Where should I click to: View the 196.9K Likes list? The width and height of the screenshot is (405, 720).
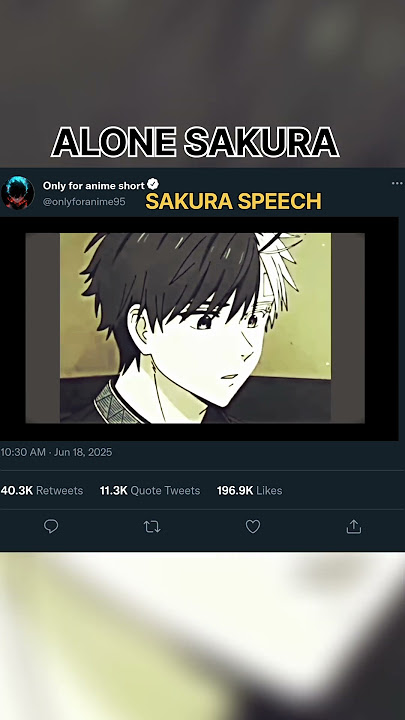point(249,490)
